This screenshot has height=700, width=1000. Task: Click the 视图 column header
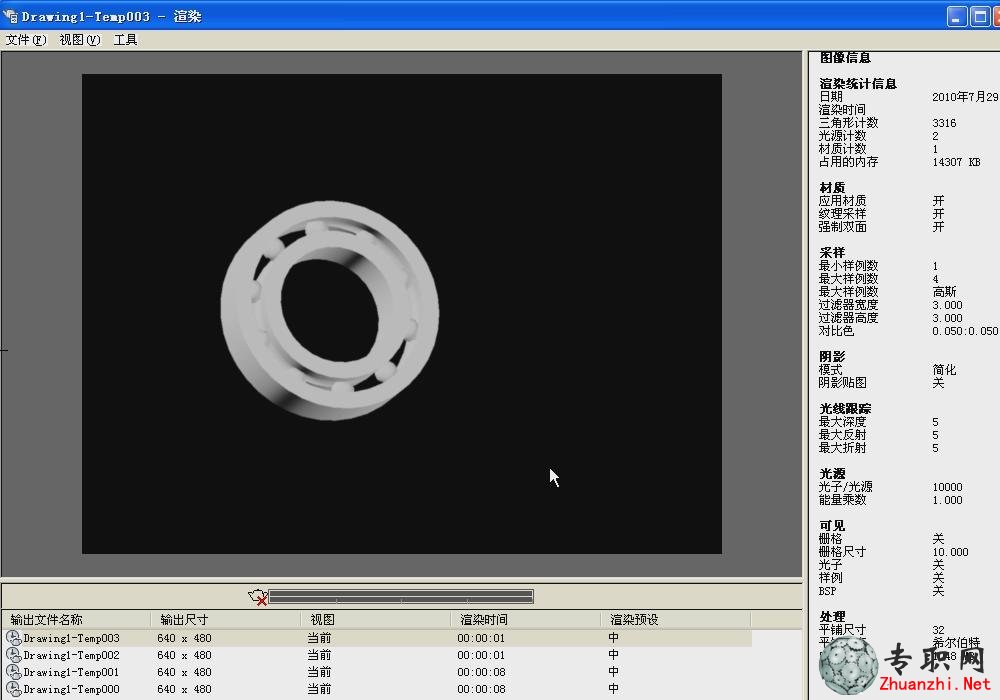pyautogui.click(x=376, y=620)
